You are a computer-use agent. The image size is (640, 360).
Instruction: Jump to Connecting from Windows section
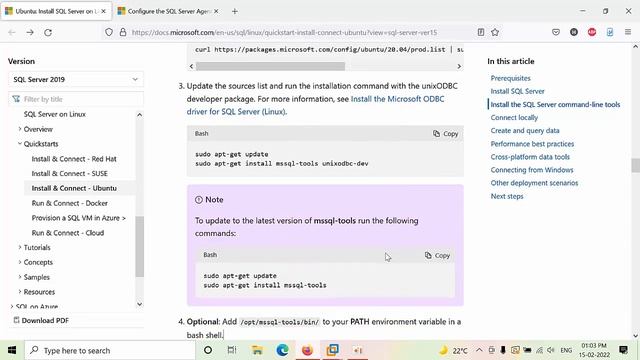532,170
